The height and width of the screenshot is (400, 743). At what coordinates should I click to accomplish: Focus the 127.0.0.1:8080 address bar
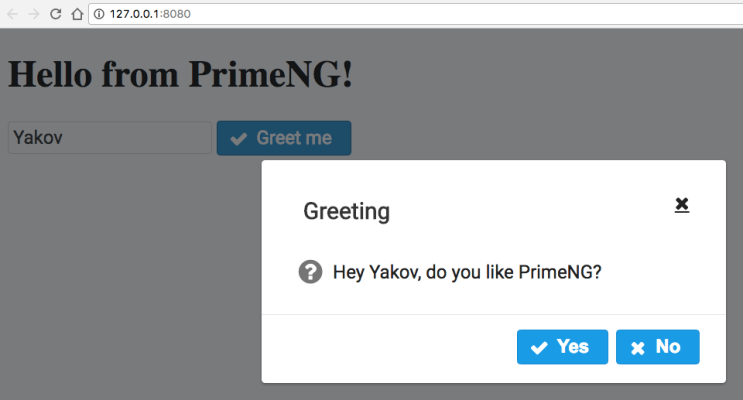point(400,14)
